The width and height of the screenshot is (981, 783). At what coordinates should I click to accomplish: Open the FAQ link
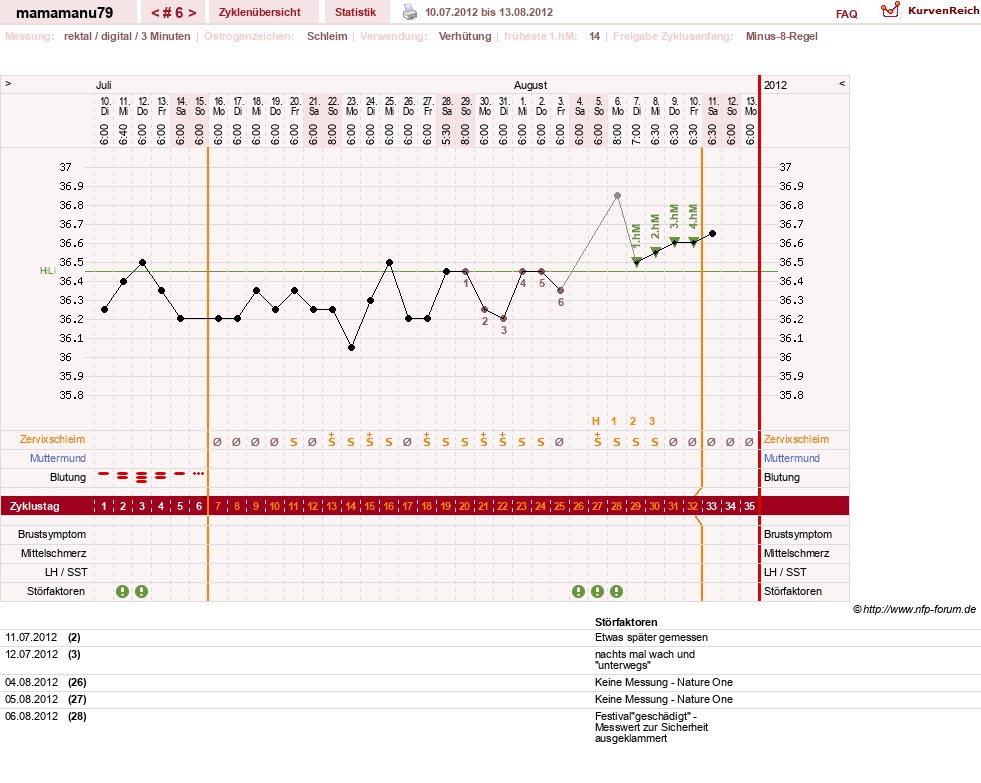[x=846, y=14]
